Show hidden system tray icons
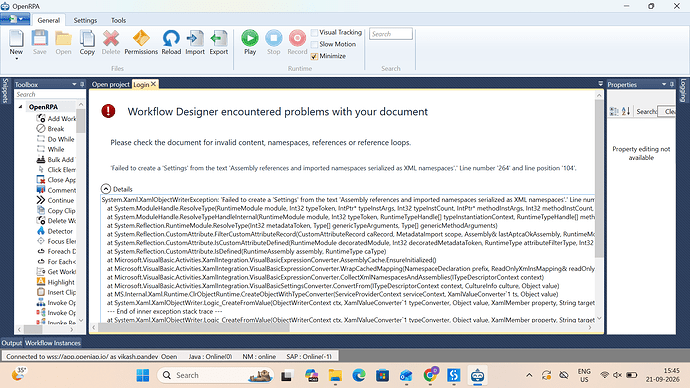This screenshot has width=690, height=388. 529,375
